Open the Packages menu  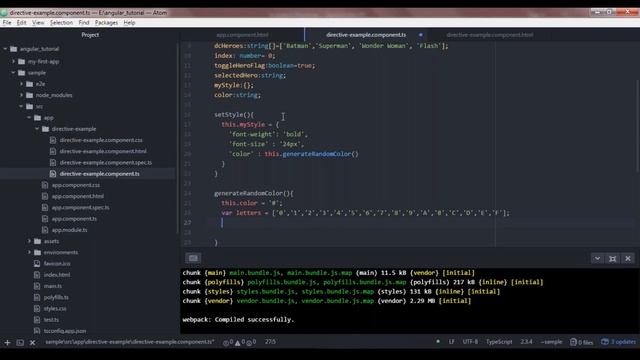[106, 23]
